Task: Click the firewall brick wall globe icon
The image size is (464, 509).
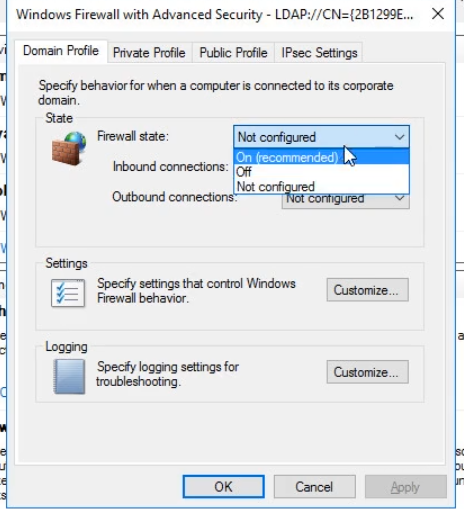Action: tap(69, 148)
